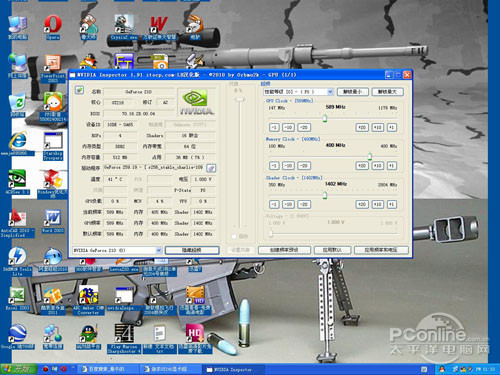Launch the DAEMON Tools Lite shortcut
The image size is (500, 375).
pyautogui.click(x=17, y=262)
